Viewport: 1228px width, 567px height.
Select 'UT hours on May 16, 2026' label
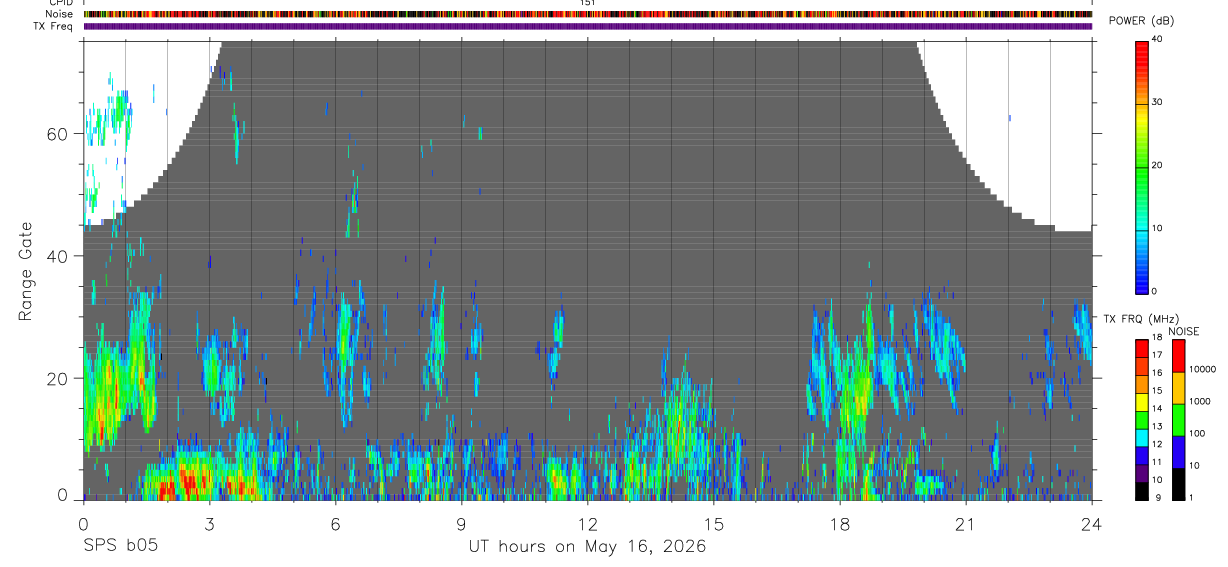588,547
